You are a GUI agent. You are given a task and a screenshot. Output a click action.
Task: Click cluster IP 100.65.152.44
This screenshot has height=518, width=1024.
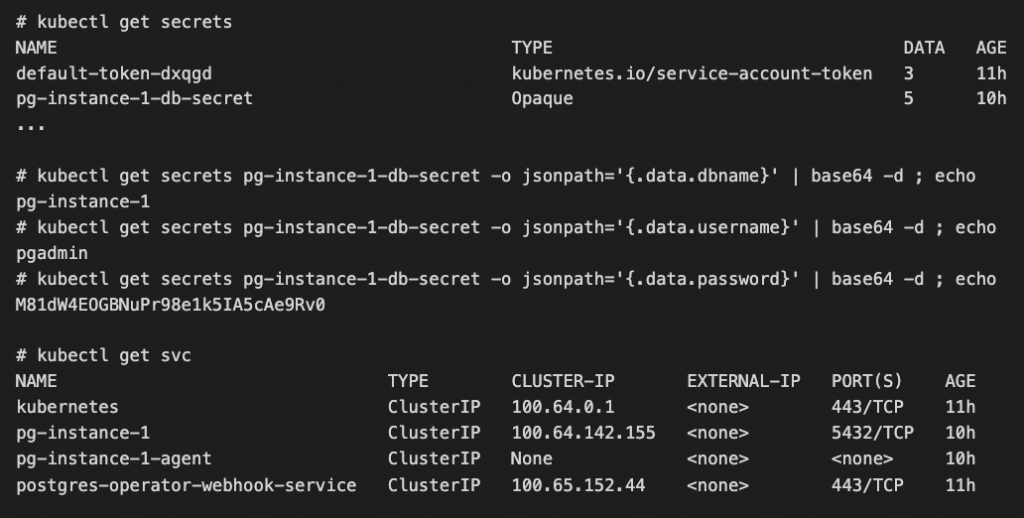578,485
